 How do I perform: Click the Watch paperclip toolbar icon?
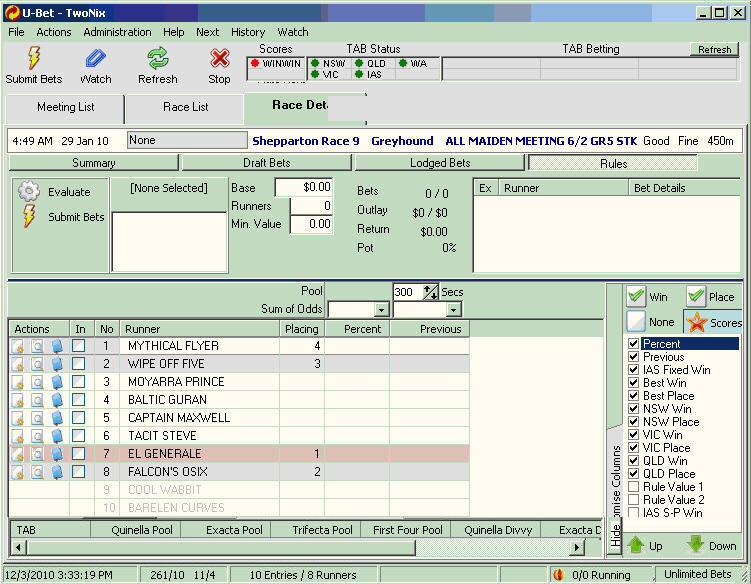[x=95, y=58]
